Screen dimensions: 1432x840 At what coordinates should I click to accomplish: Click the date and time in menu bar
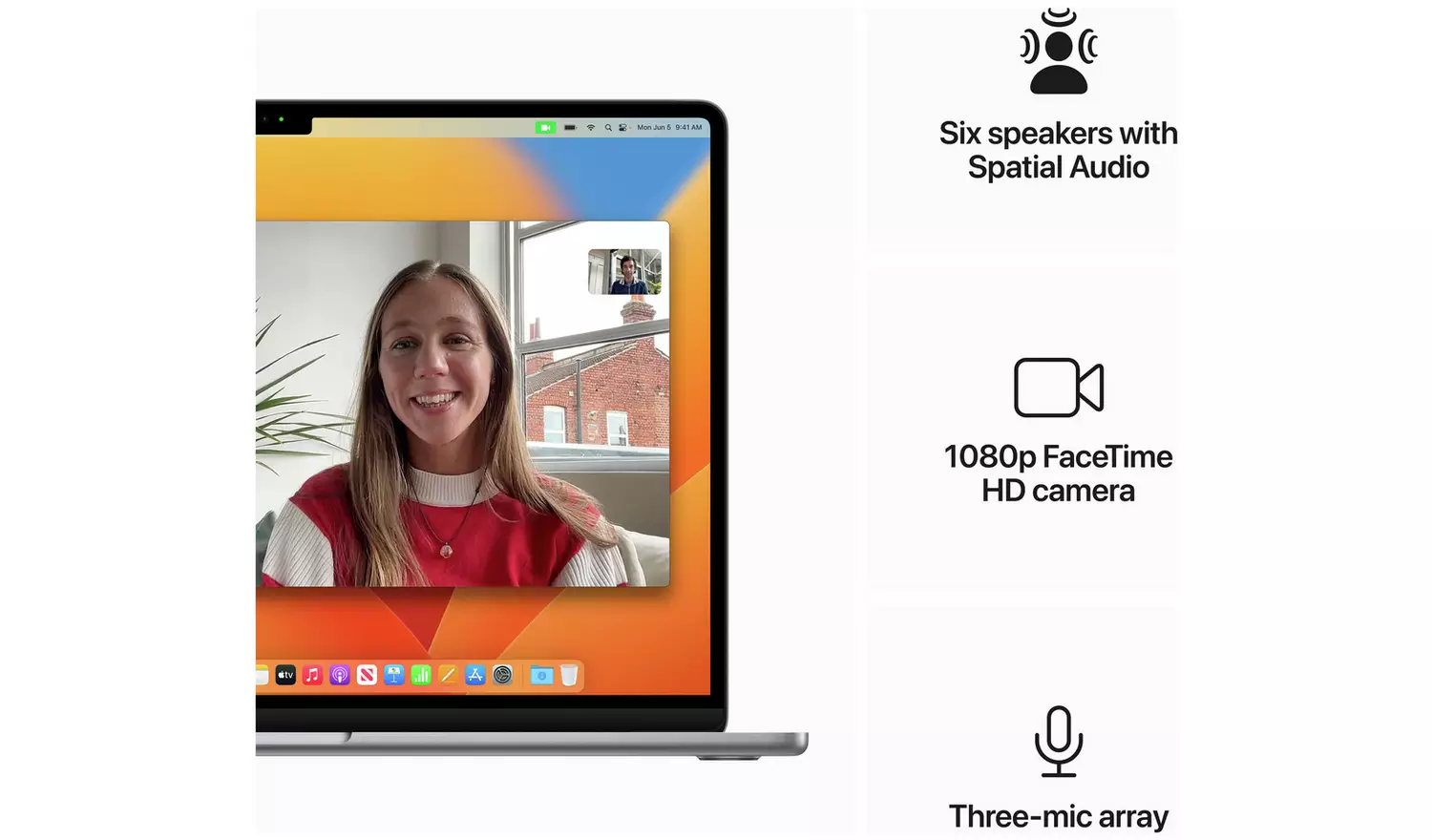(669, 127)
